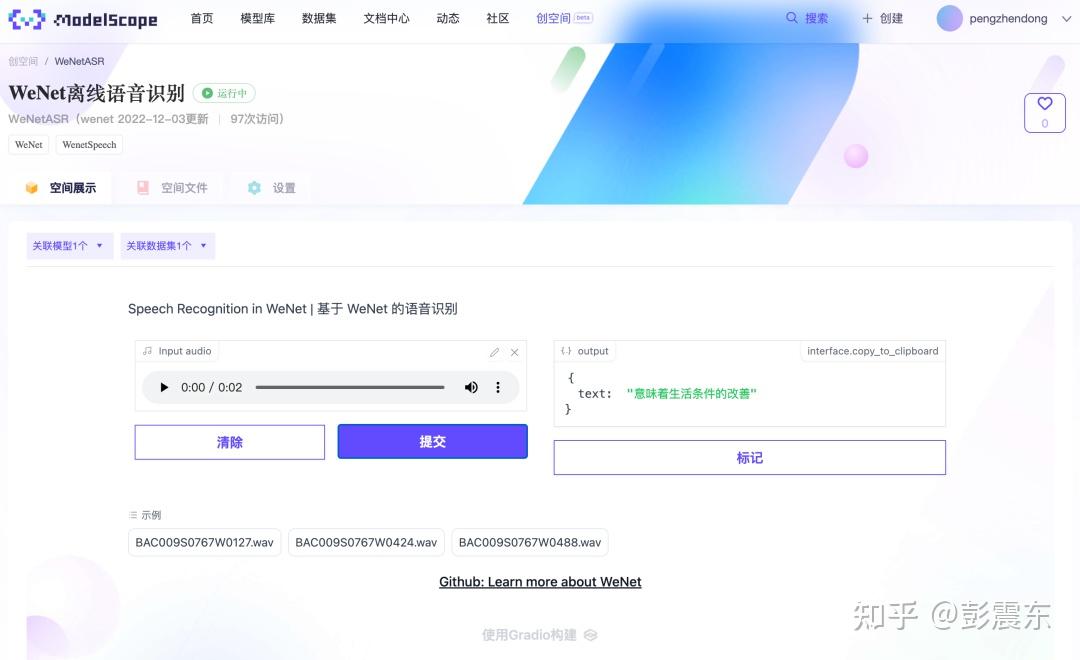
Task: Open 数据集 in the navigation bar
Action: [x=319, y=19]
